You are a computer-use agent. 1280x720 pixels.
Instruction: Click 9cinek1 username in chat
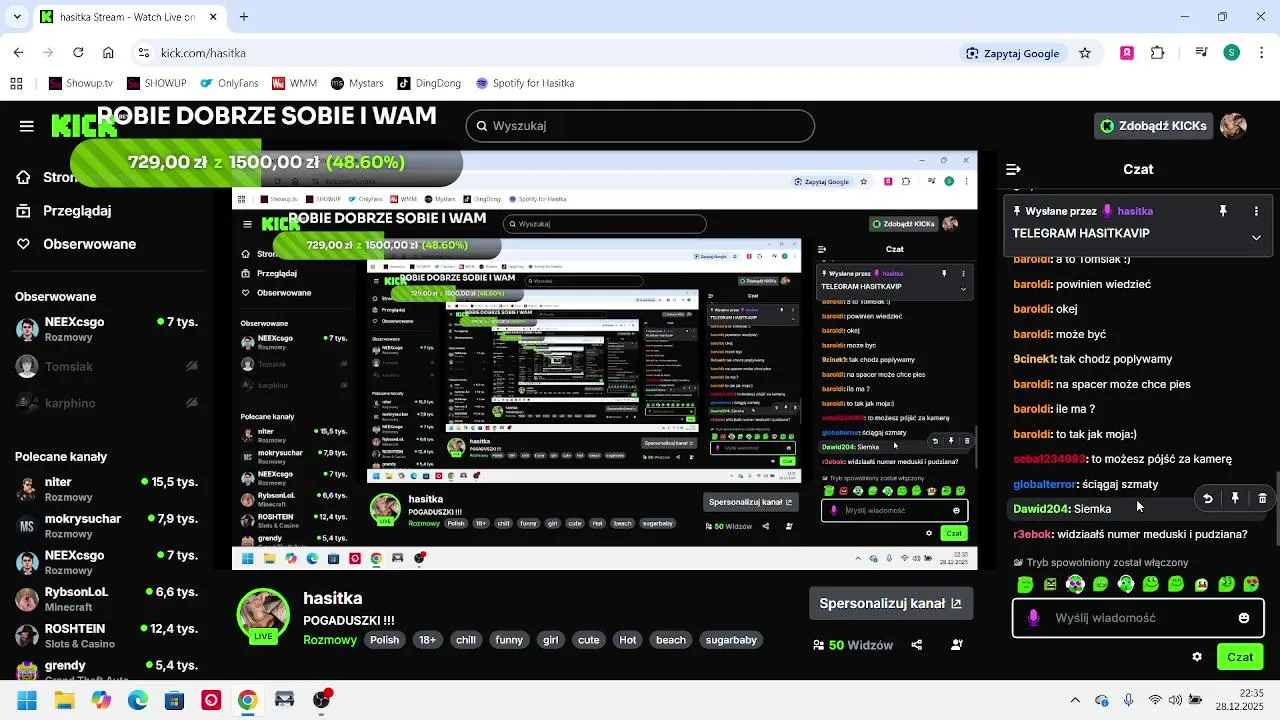1034,359
